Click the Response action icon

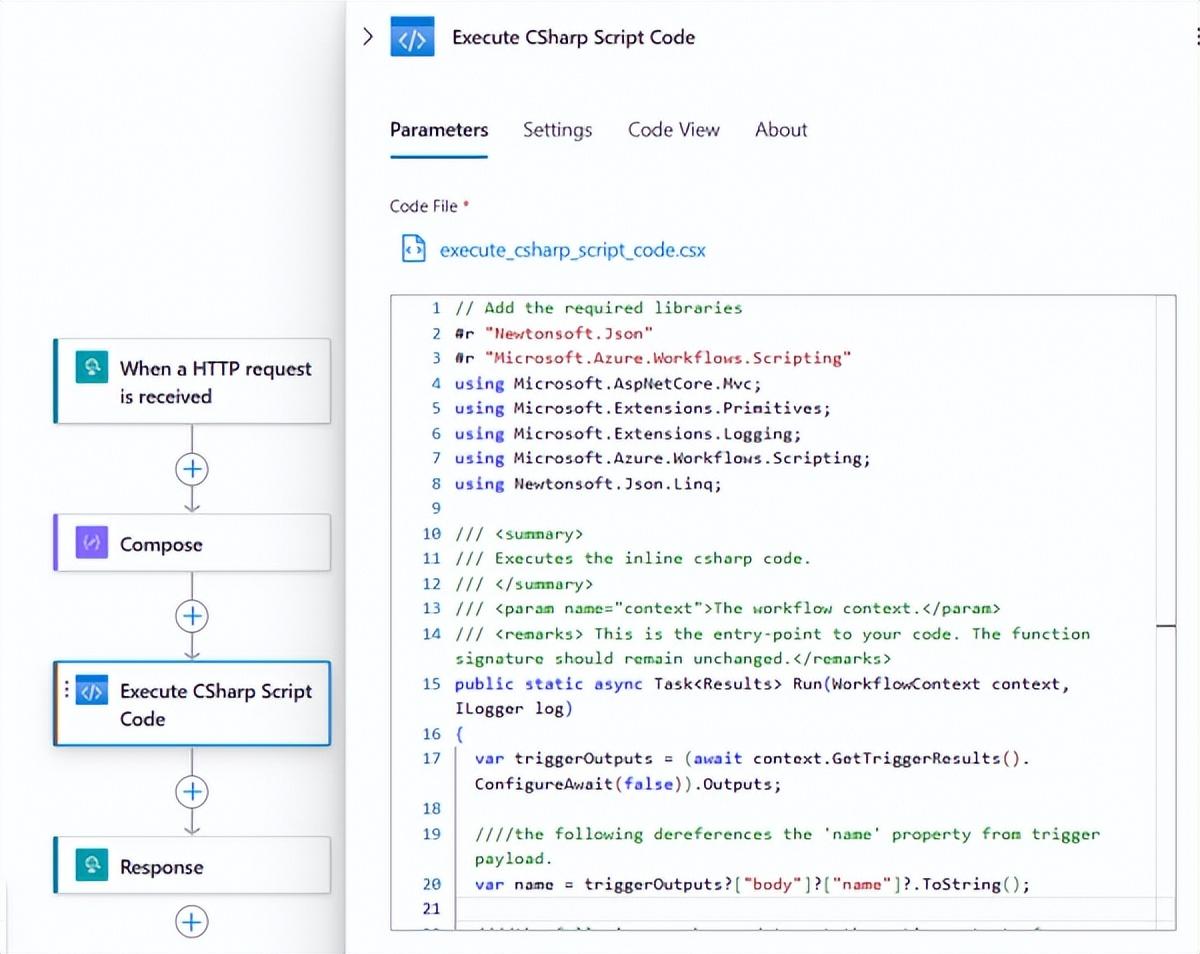[x=91, y=866]
